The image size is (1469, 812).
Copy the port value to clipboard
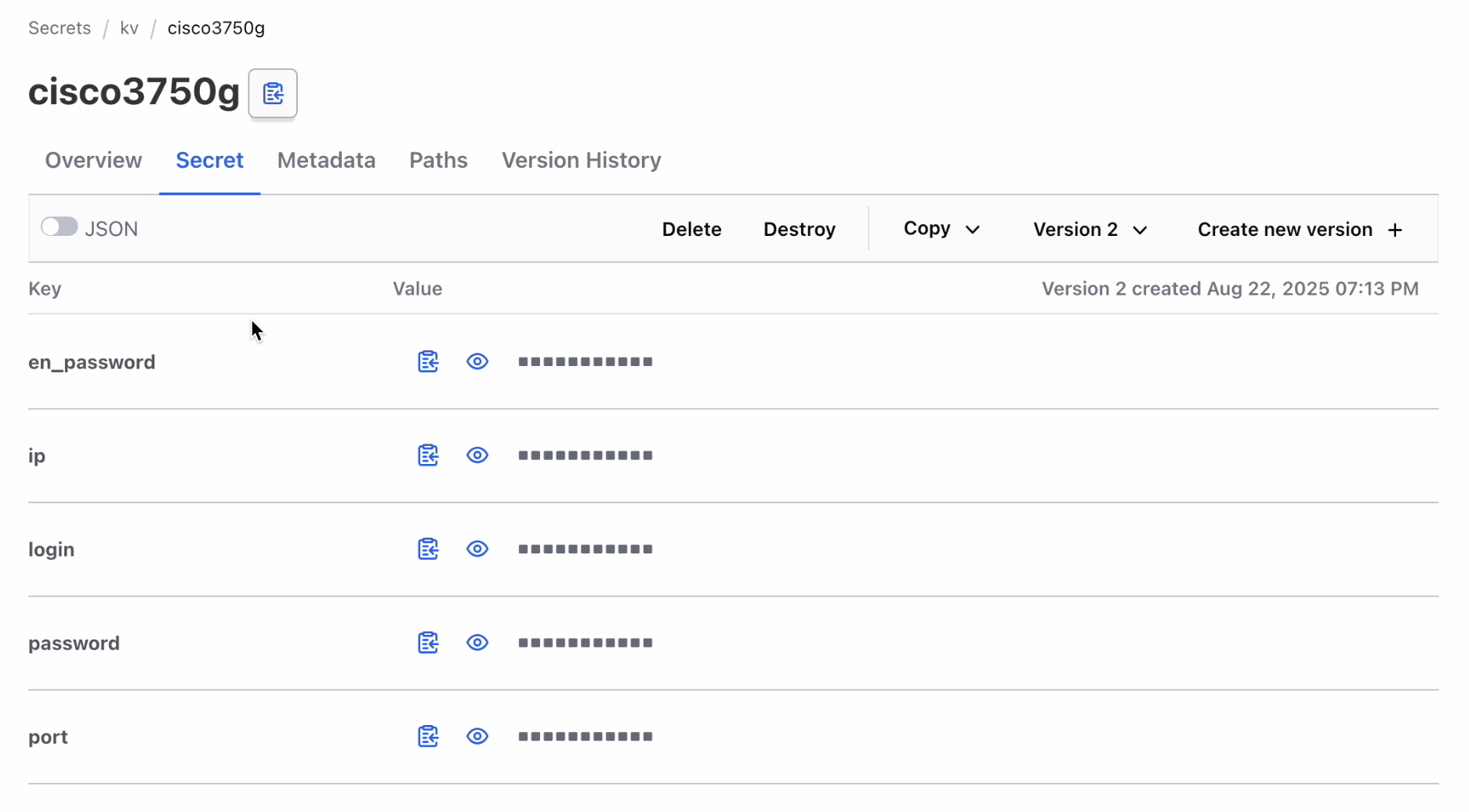pos(428,736)
